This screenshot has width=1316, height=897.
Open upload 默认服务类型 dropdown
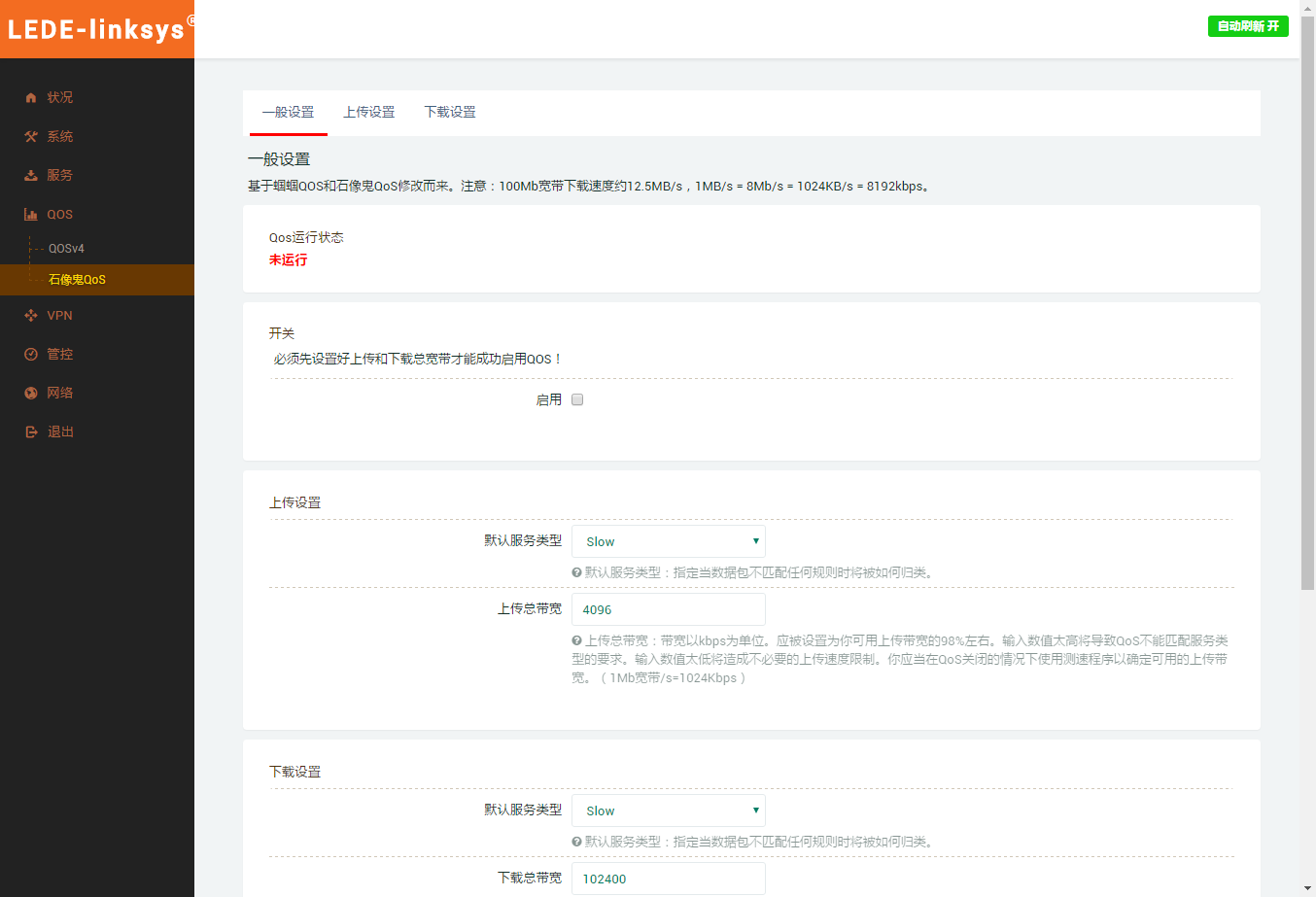[x=668, y=541]
